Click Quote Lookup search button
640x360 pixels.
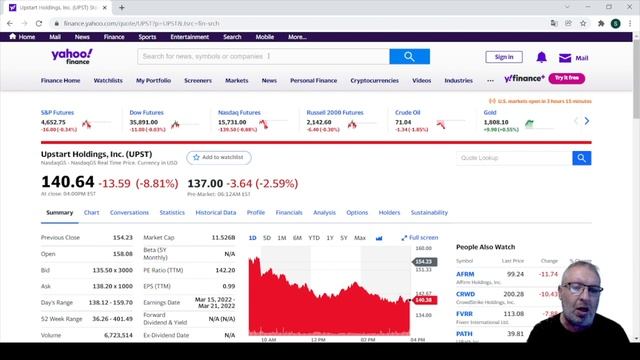pos(582,158)
